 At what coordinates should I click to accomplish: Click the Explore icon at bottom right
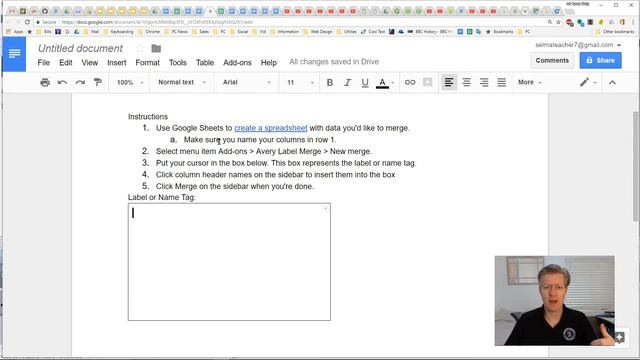620,338
